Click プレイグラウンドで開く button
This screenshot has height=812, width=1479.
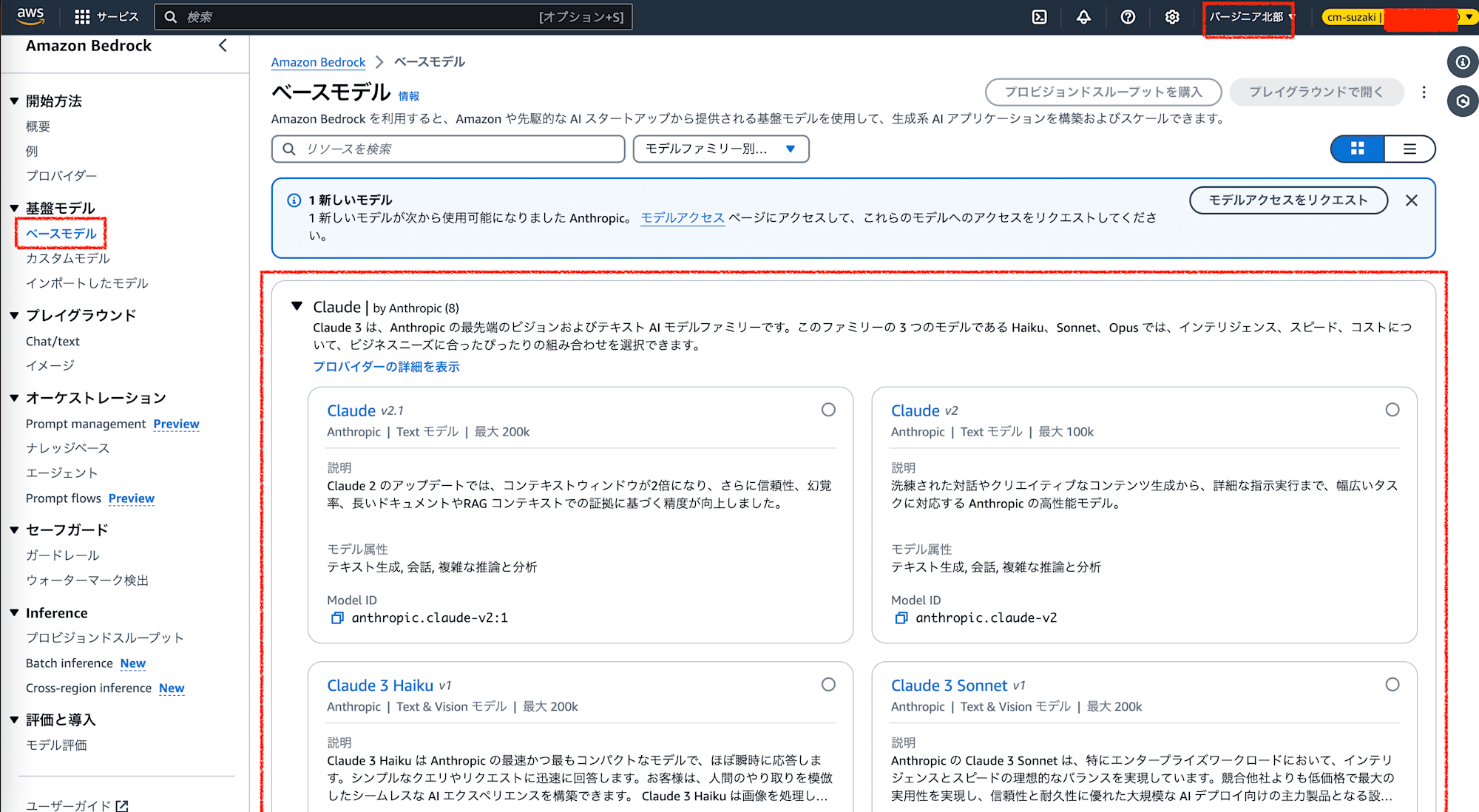point(1316,92)
